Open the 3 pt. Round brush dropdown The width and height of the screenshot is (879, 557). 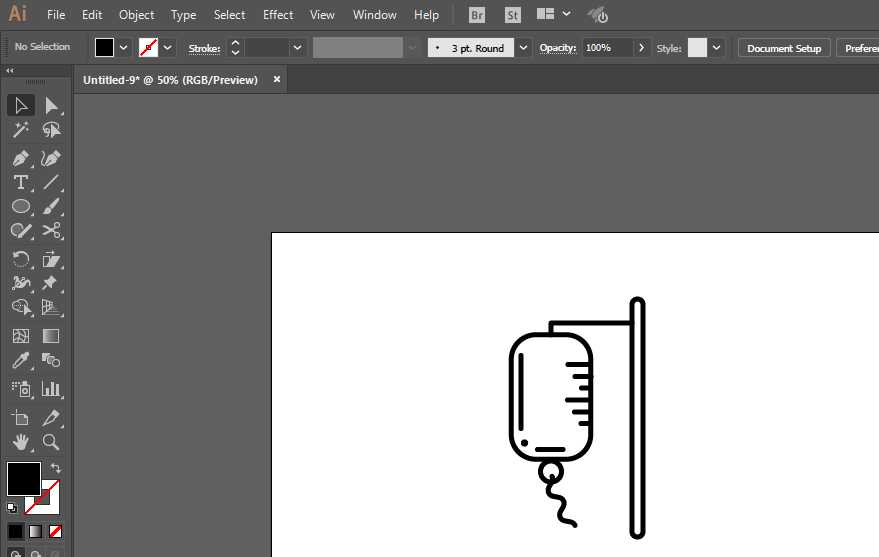pos(524,48)
